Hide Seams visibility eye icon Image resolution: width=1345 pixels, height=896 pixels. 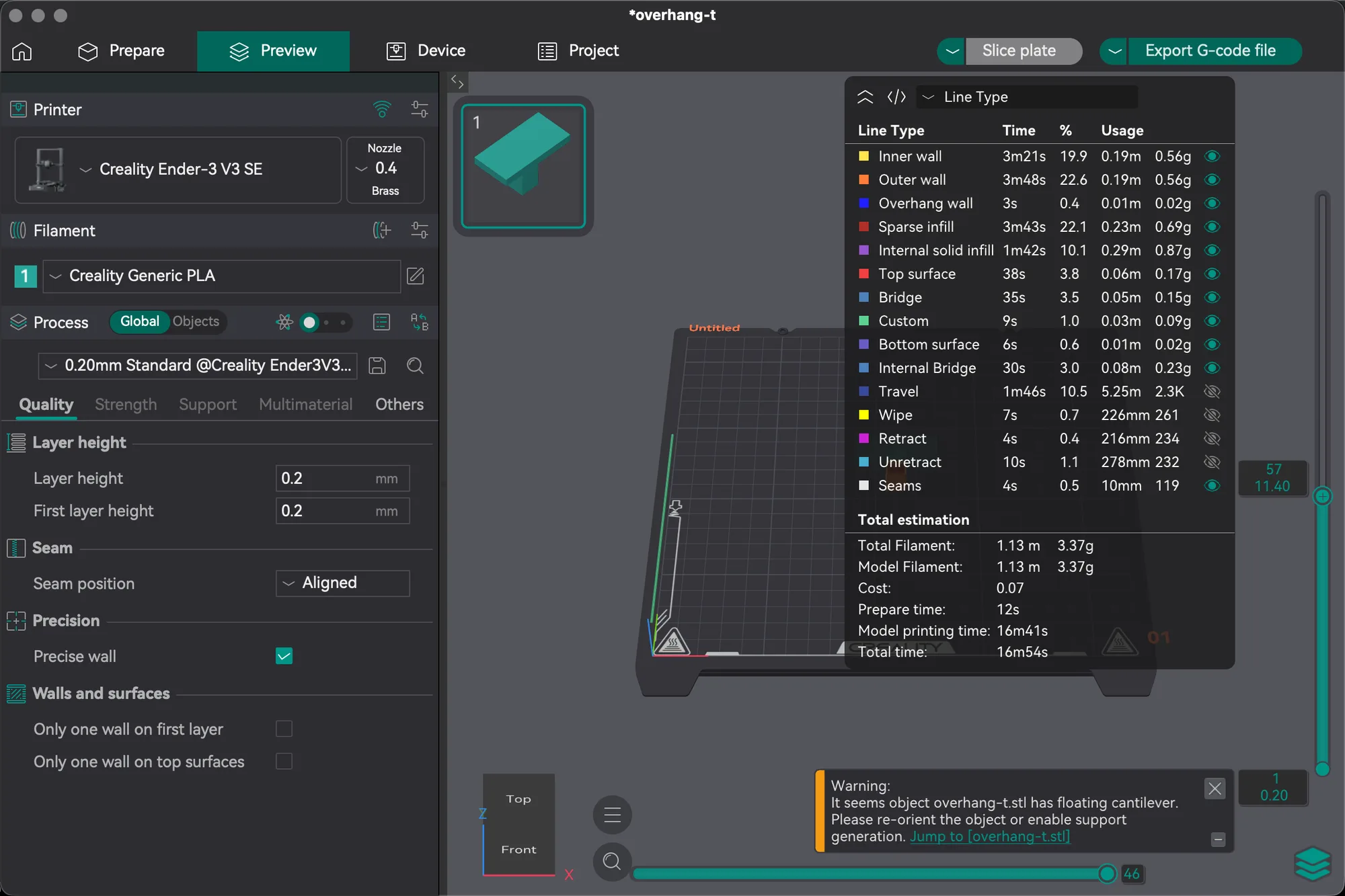pyautogui.click(x=1212, y=485)
